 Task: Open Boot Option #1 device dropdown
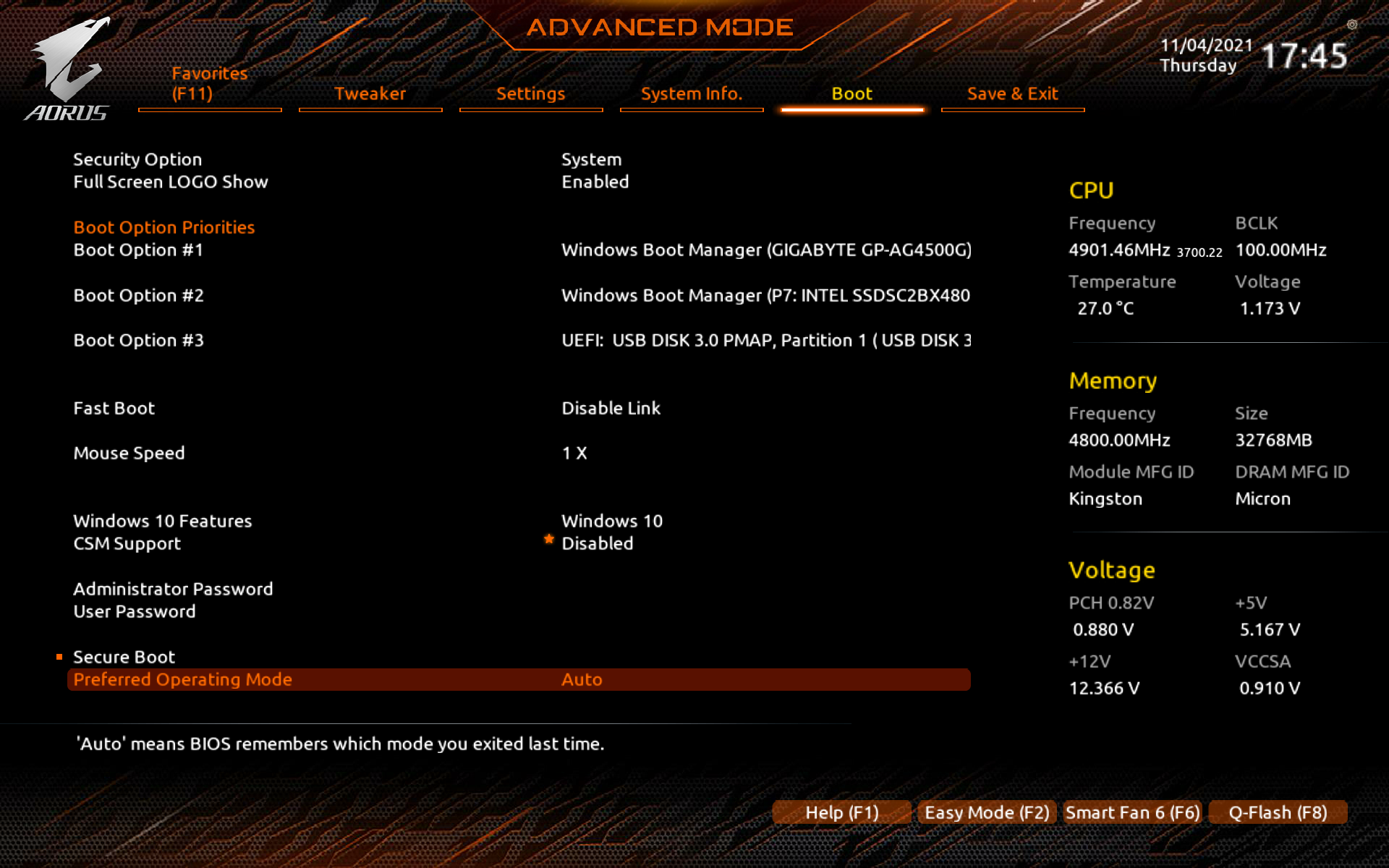(765, 250)
